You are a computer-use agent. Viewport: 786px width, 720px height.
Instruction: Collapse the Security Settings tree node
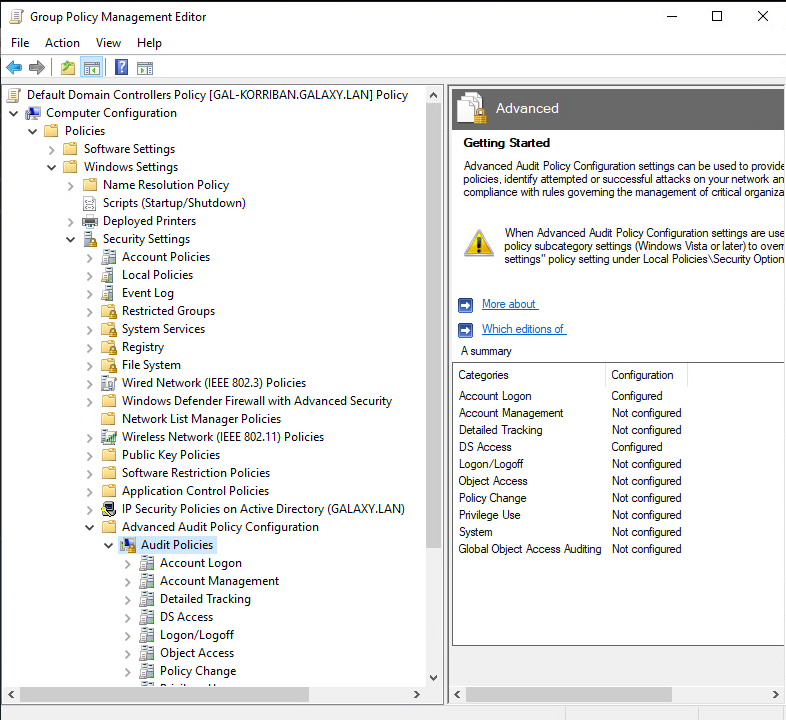[x=71, y=239]
